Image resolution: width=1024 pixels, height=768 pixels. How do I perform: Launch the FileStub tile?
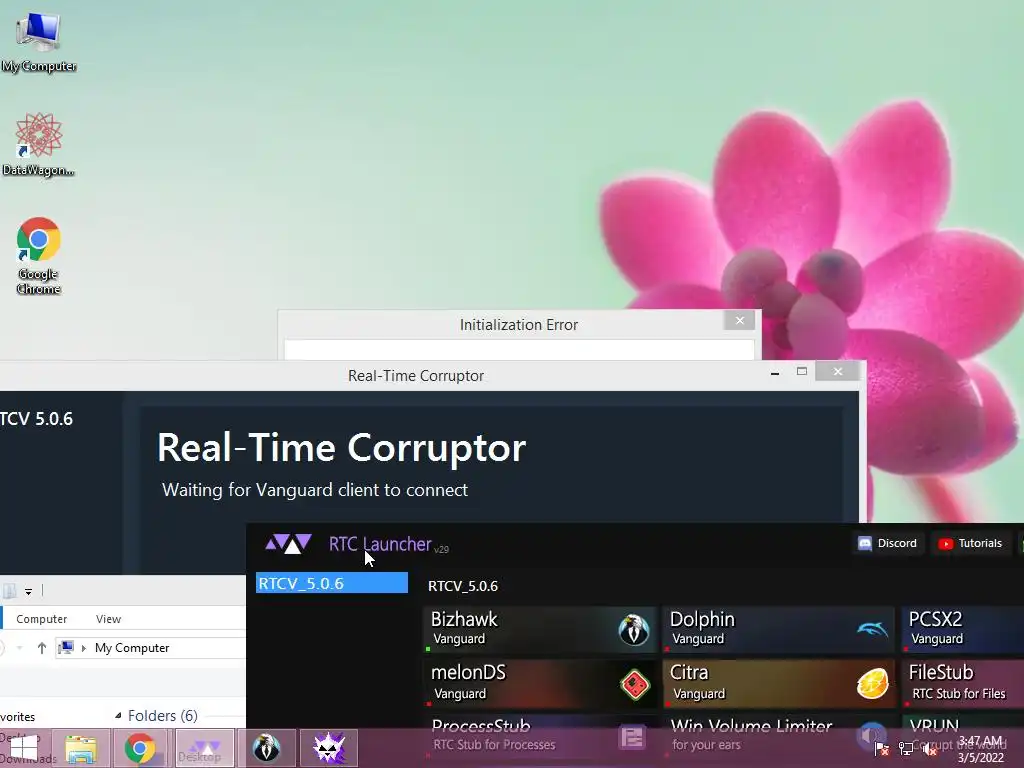[x=963, y=684]
